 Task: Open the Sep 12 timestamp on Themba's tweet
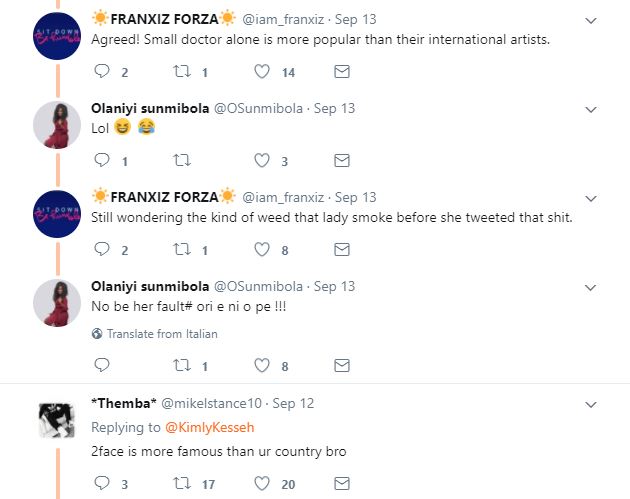293,403
